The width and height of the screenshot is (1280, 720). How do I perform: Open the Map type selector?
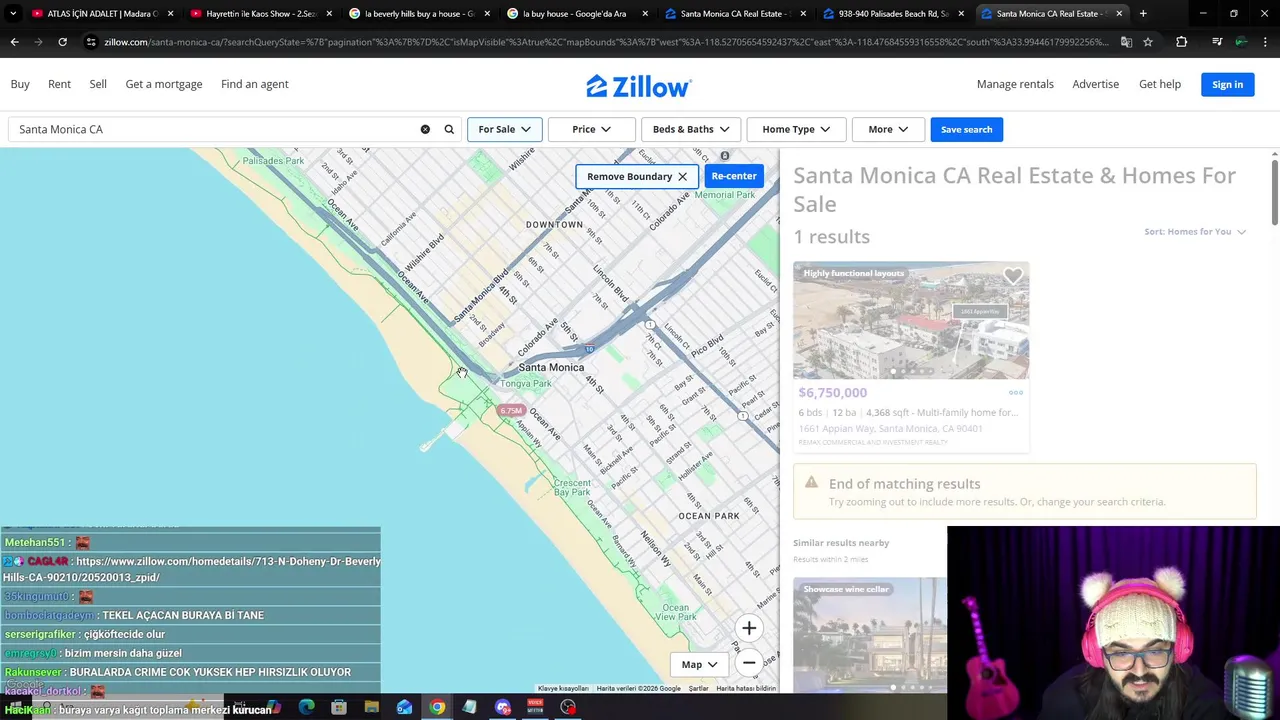coord(699,664)
